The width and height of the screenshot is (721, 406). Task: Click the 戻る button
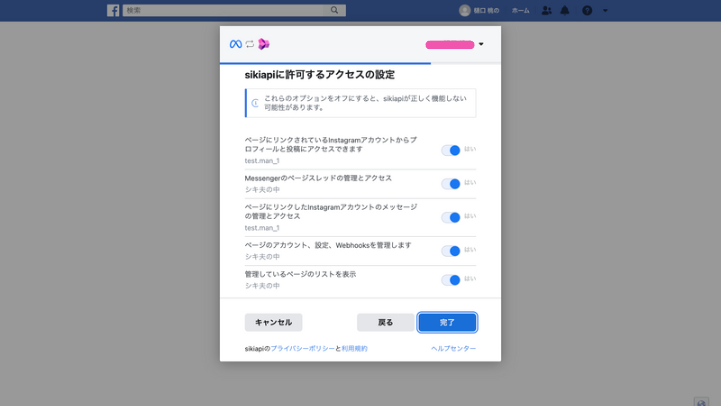tap(385, 322)
